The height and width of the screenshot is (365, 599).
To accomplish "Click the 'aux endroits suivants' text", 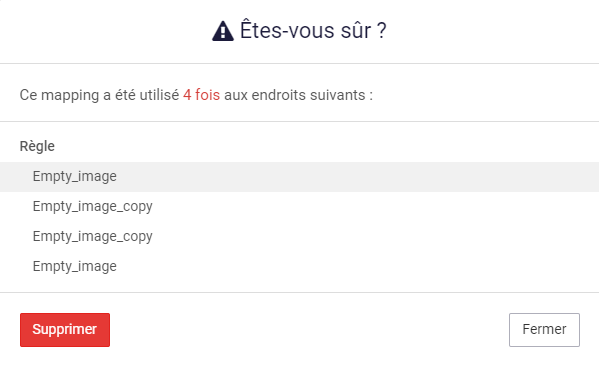I will click(x=295, y=95).
